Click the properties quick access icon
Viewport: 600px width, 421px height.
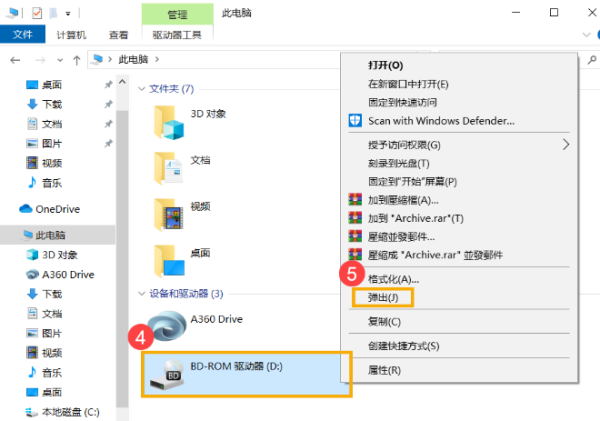[37, 13]
